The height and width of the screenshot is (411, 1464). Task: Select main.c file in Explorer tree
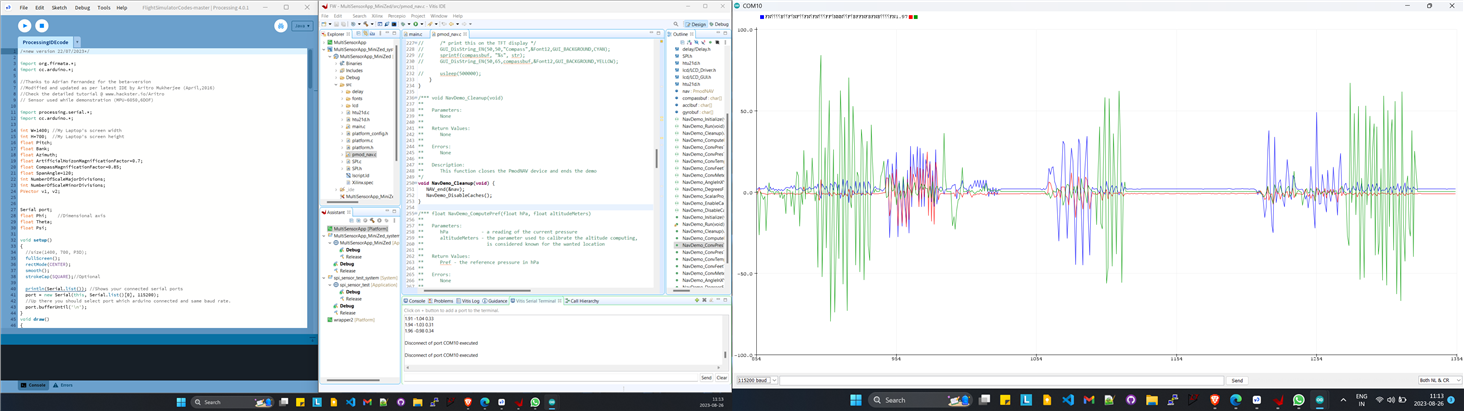coord(358,126)
